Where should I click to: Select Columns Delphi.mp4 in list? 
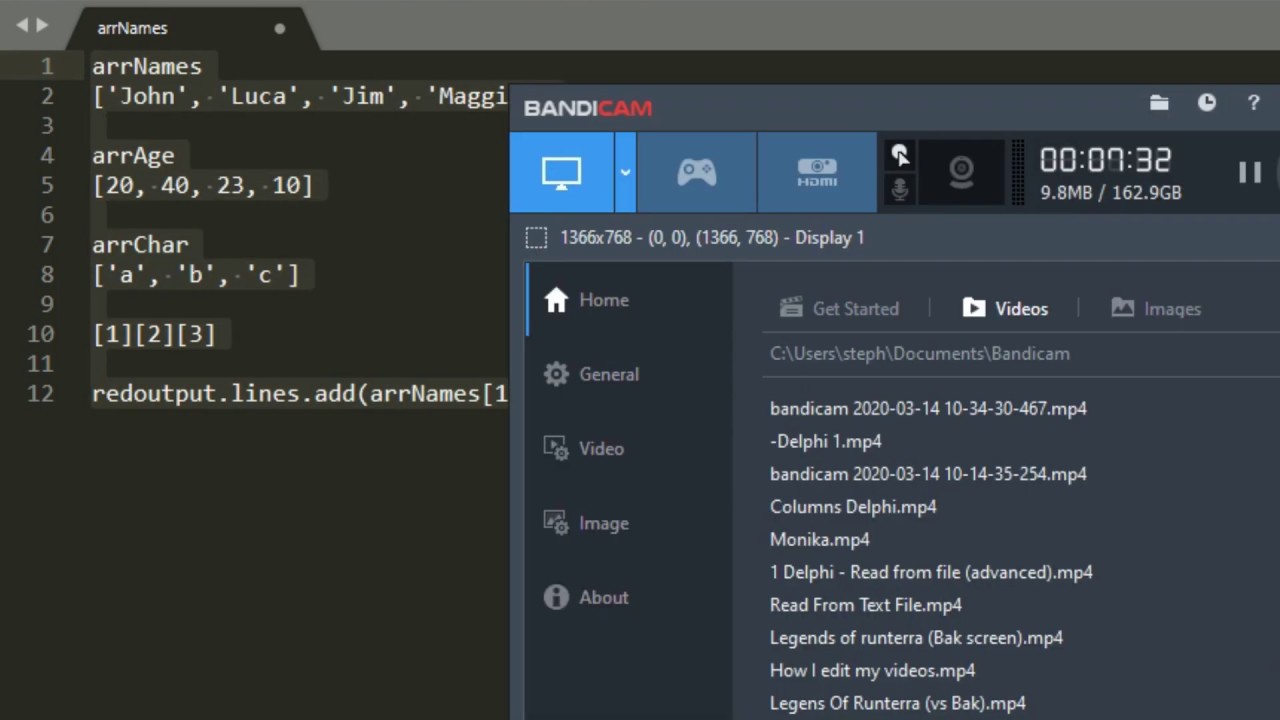coord(853,507)
